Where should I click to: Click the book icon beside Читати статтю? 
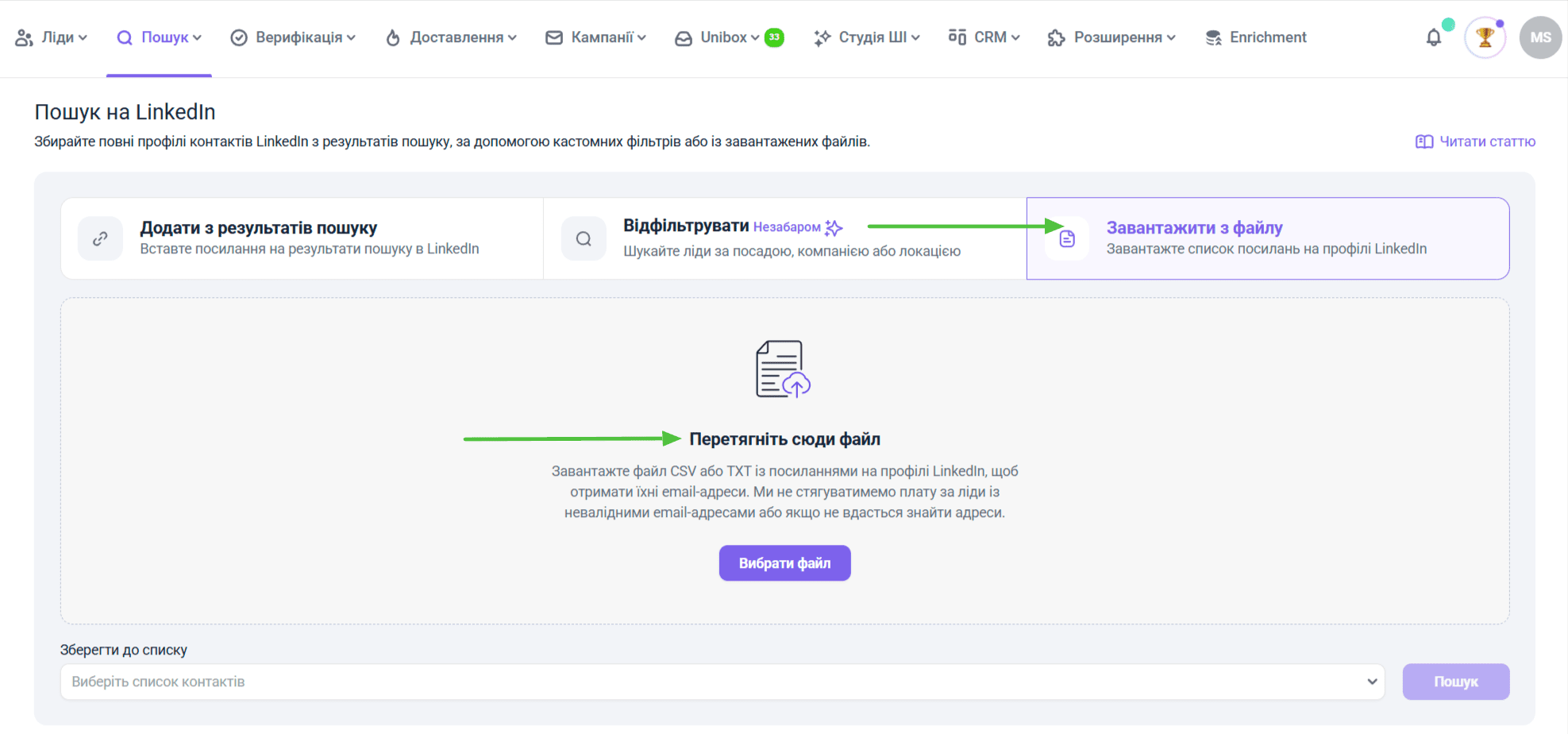[x=1424, y=141]
